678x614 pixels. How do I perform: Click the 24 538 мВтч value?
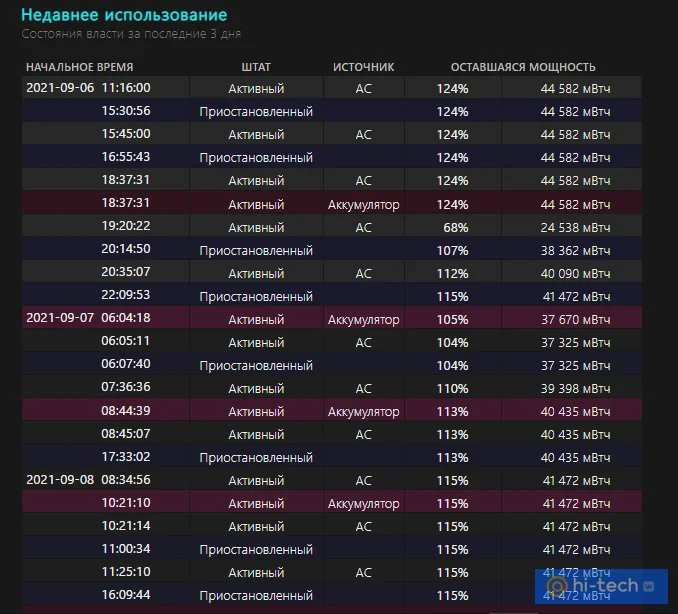click(x=575, y=227)
